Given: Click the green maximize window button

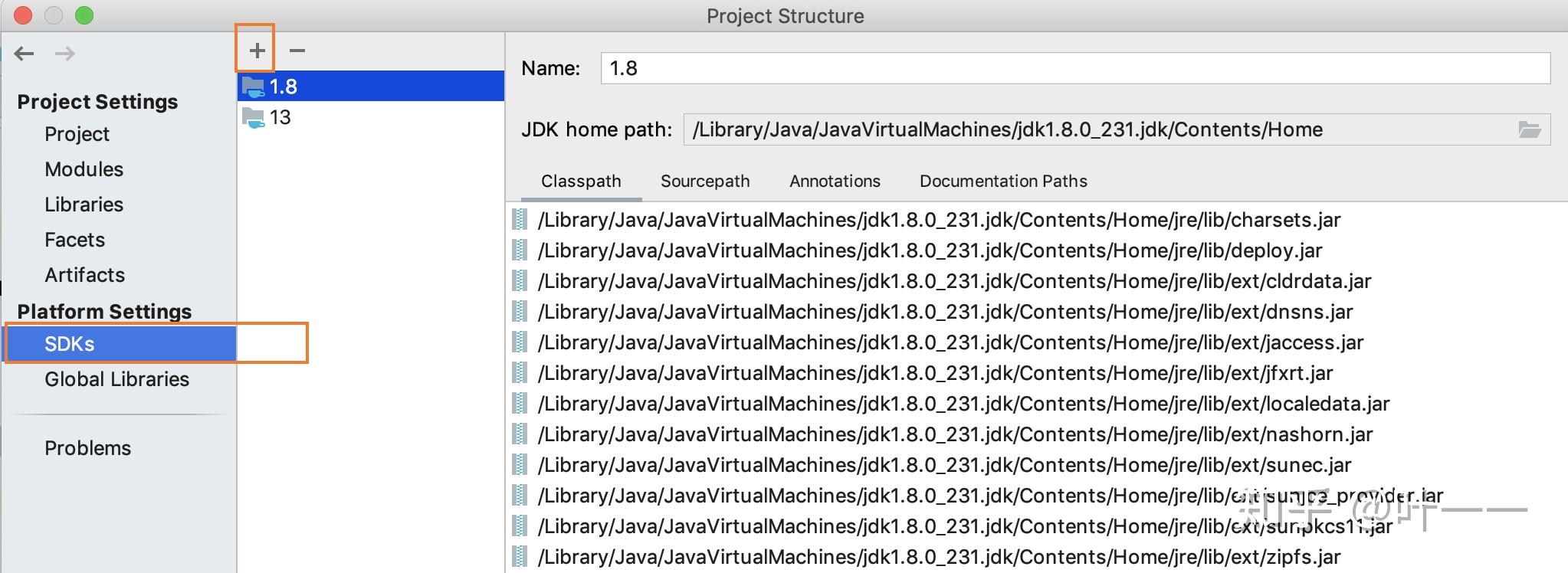Looking at the screenshot, I should [84, 15].
